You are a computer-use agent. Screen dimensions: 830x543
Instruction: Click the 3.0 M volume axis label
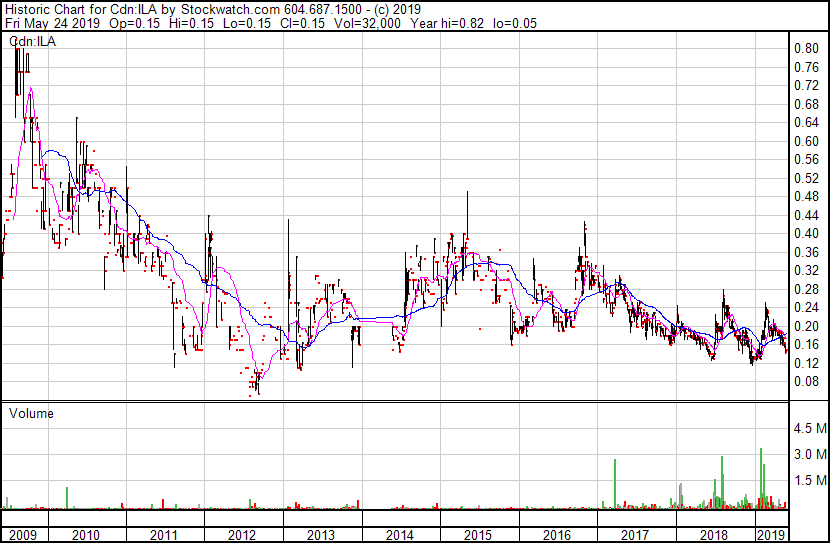tap(809, 454)
